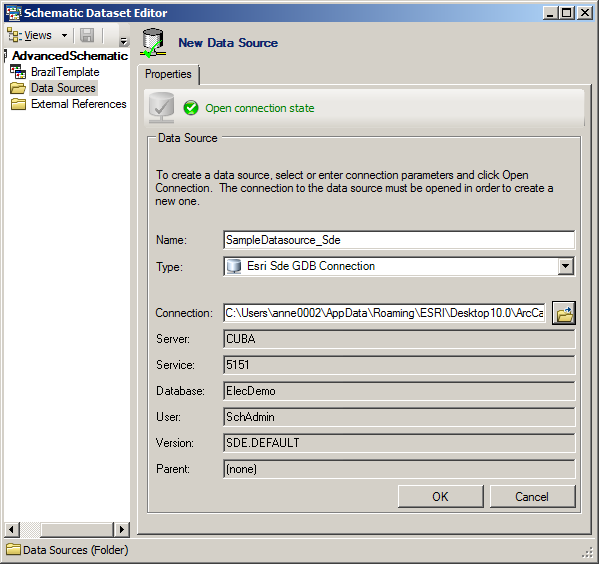Click the Server field showing CUBA
The image size is (599, 564).
tap(399, 339)
